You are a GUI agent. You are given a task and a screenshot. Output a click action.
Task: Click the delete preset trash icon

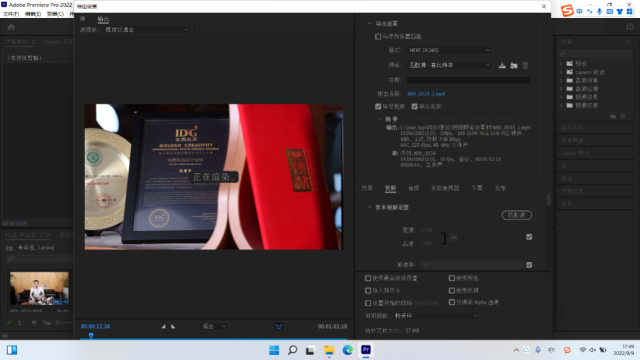[525, 65]
